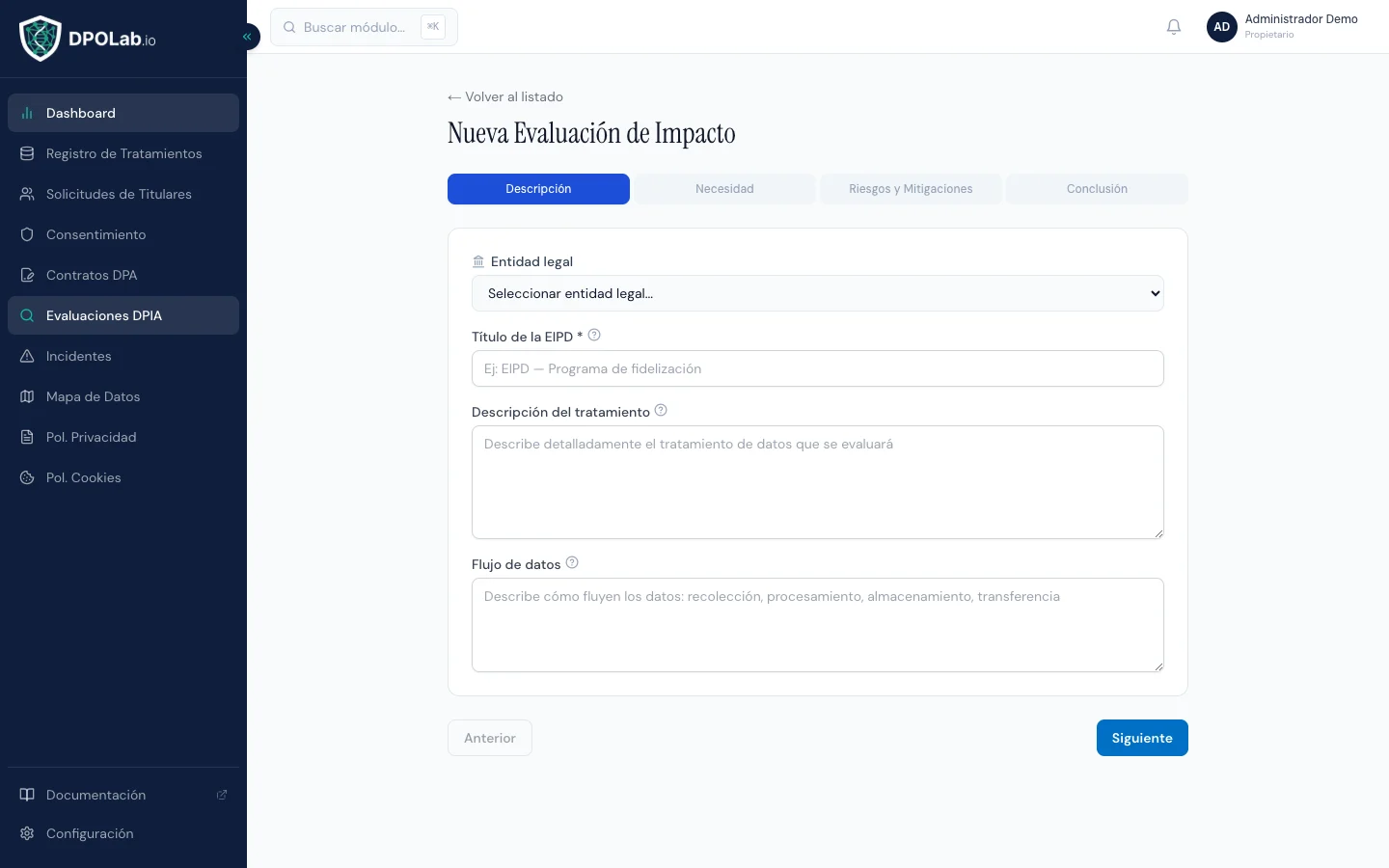This screenshot has width=1389, height=868.
Task: Click the Mapa de Datos map icon
Action: [27, 396]
